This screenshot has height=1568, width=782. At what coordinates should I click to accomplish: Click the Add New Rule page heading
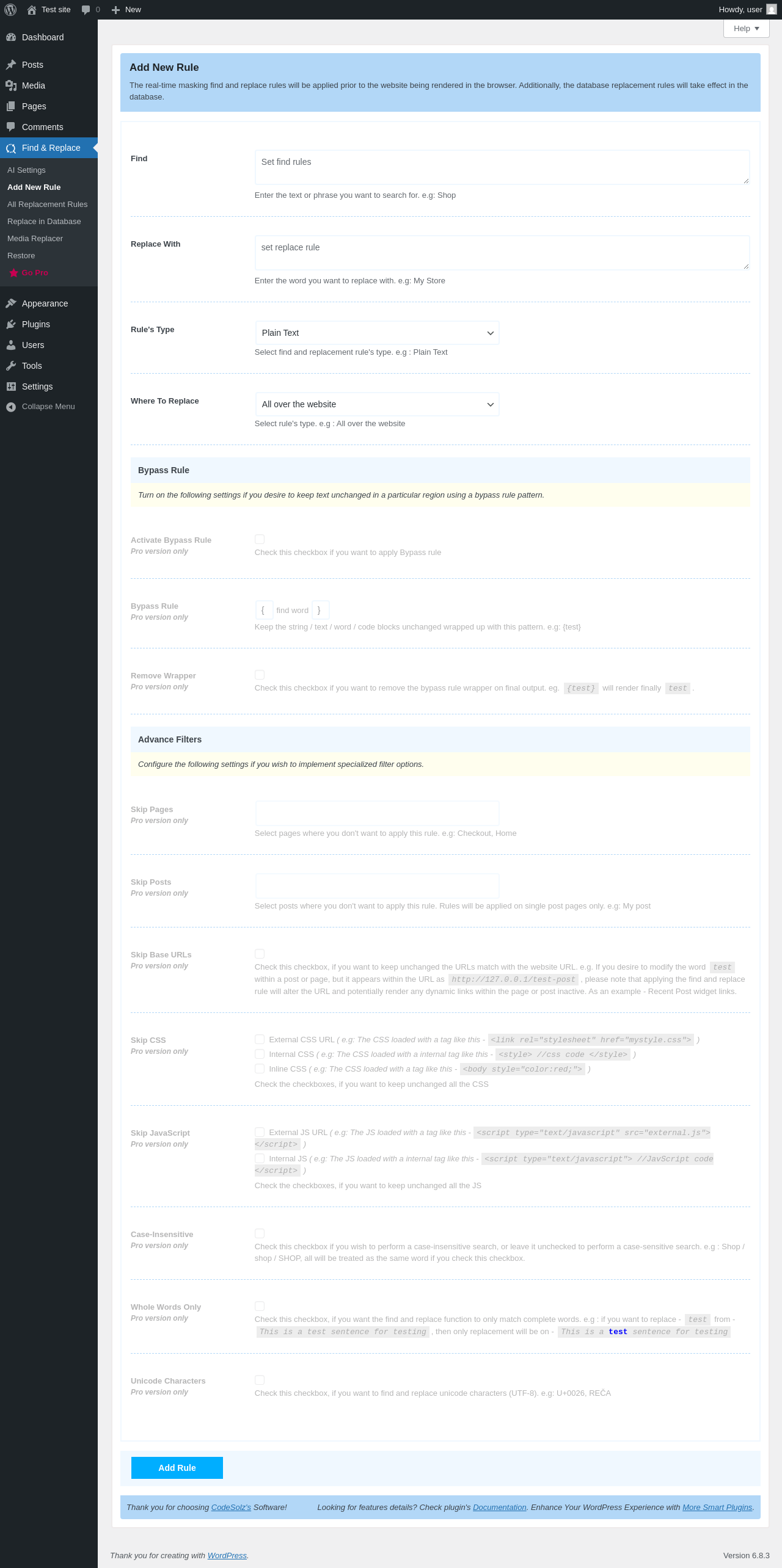164,67
